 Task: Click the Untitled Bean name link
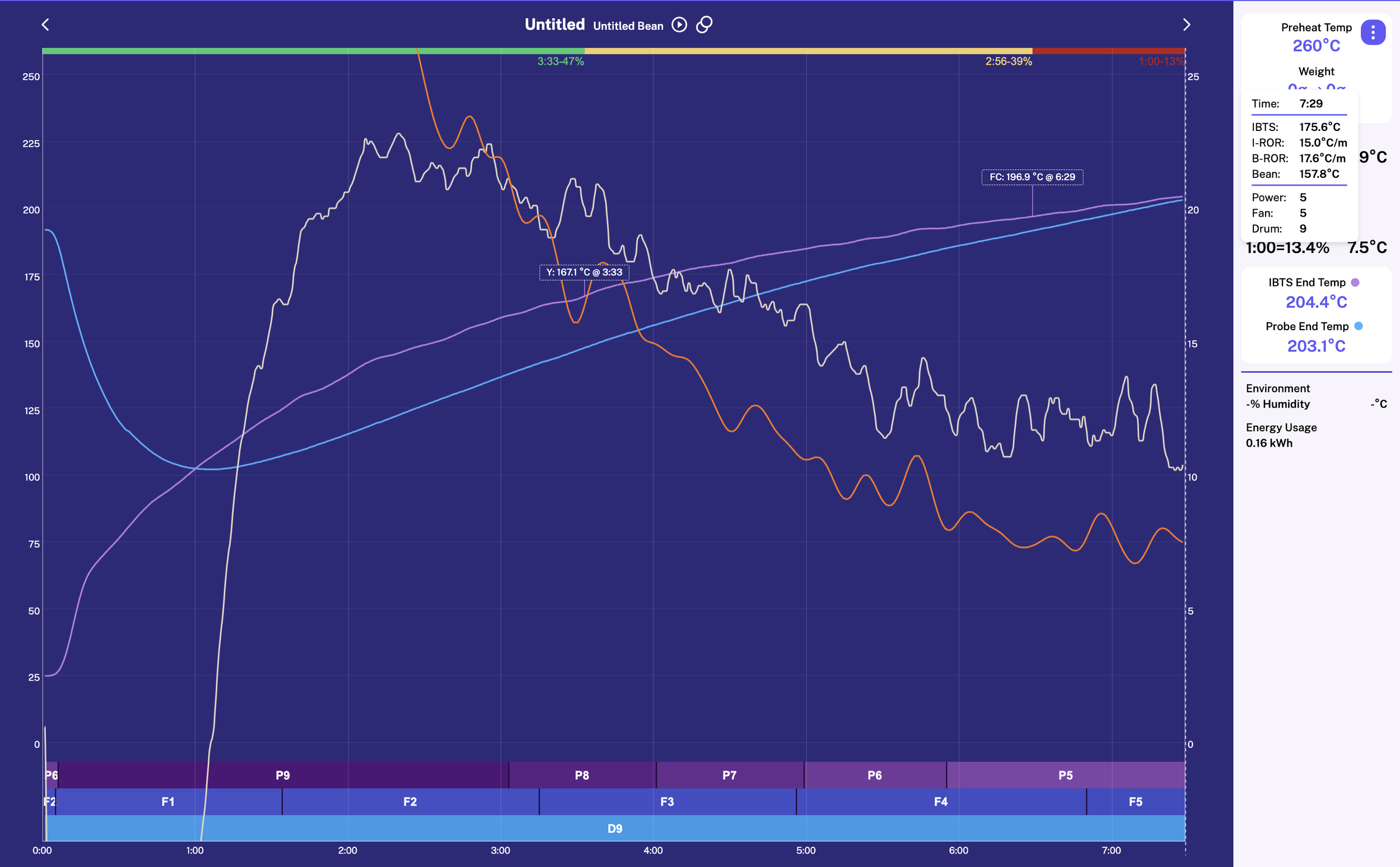pos(627,26)
